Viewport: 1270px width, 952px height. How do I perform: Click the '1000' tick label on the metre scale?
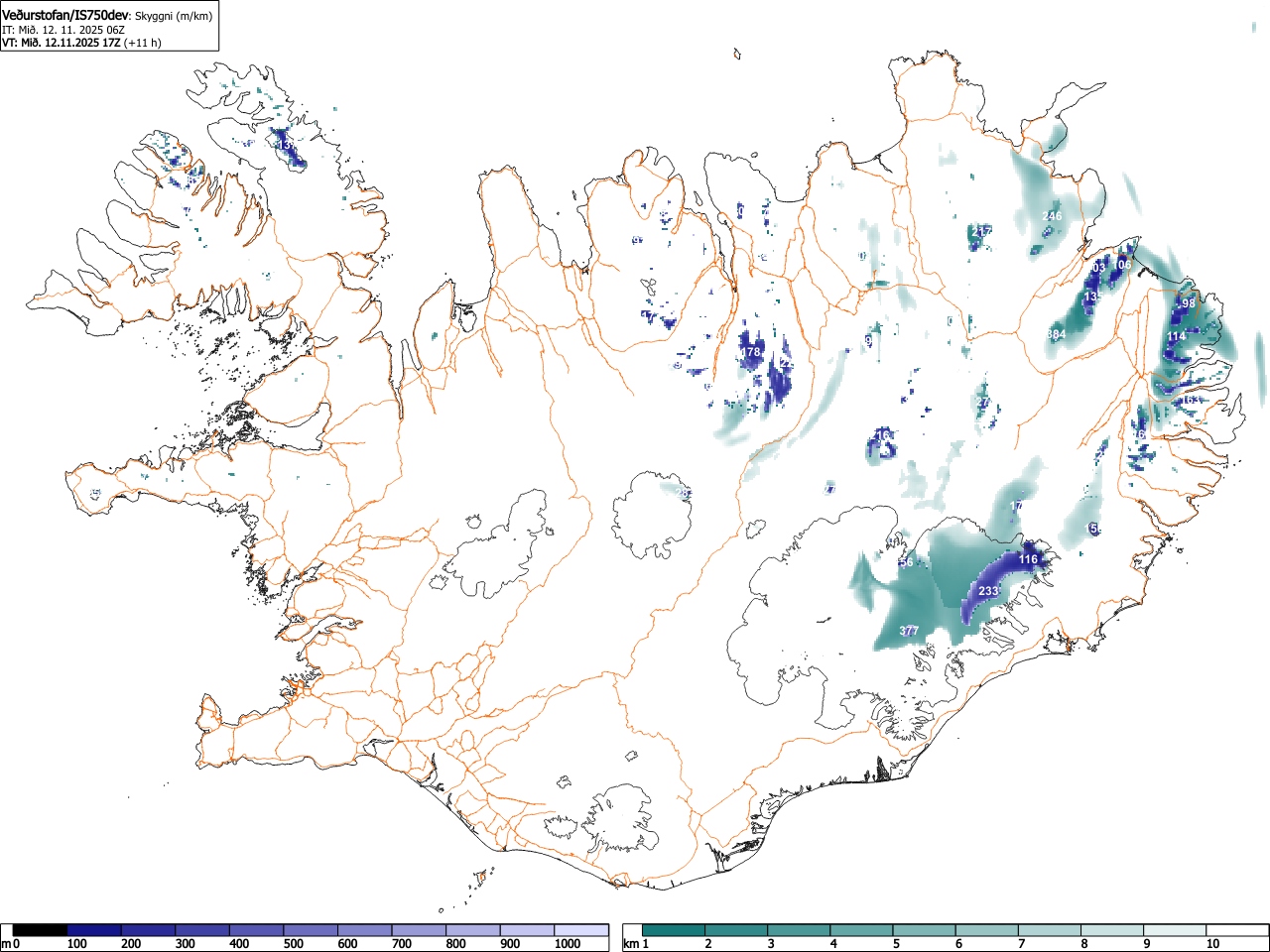click(x=568, y=944)
